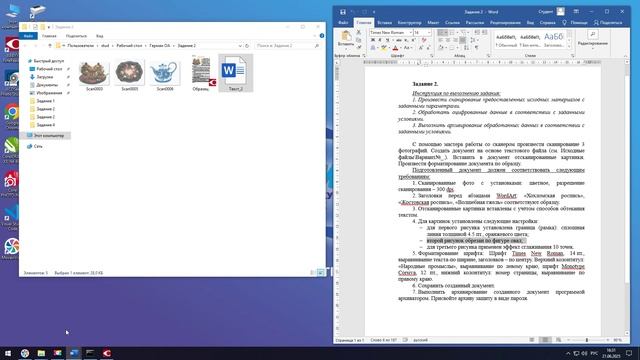
Task: Toggle bold formatting in Word
Action: (372, 40)
